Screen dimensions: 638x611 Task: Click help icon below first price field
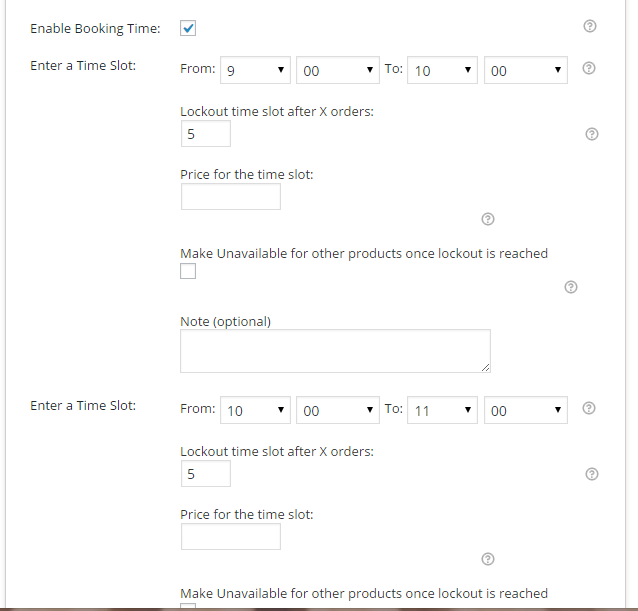coord(487,219)
